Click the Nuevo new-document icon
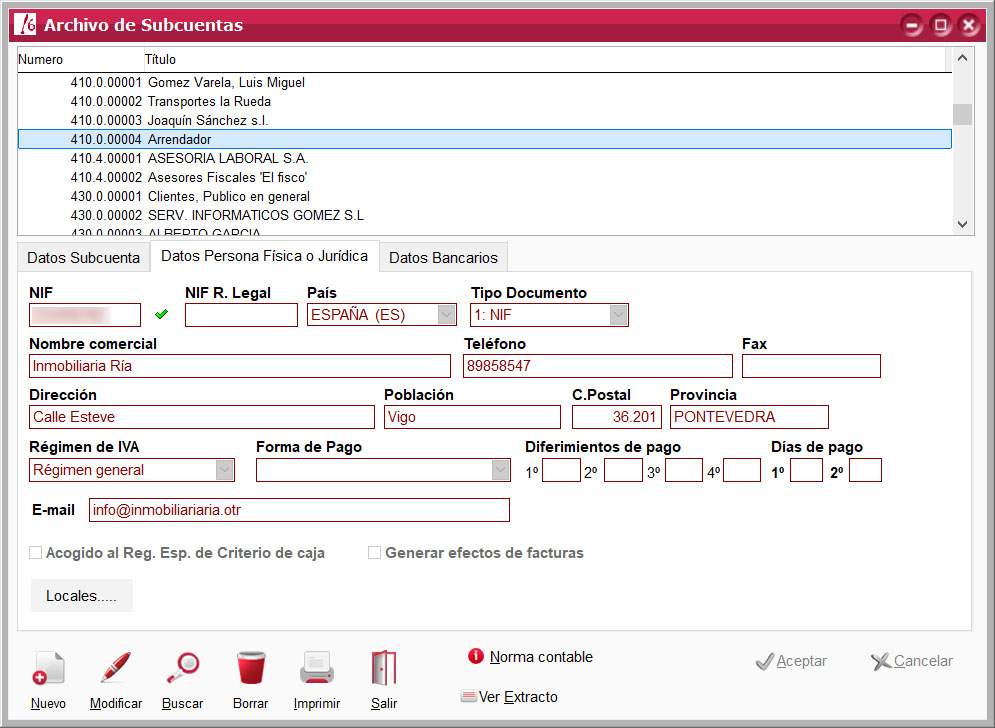The image size is (995, 728). [48, 669]
